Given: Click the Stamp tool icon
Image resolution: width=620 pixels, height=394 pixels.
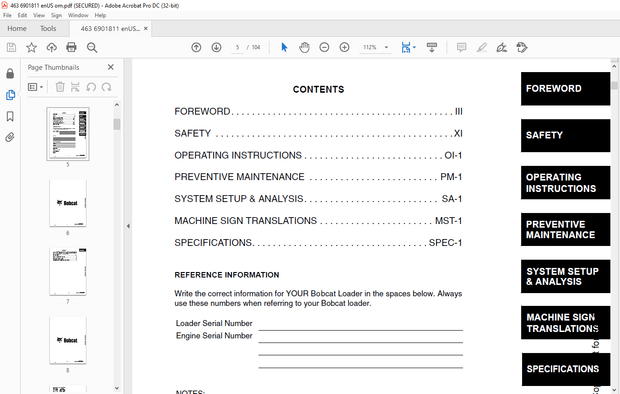Looking at the screenshot, I should point(522,47).
